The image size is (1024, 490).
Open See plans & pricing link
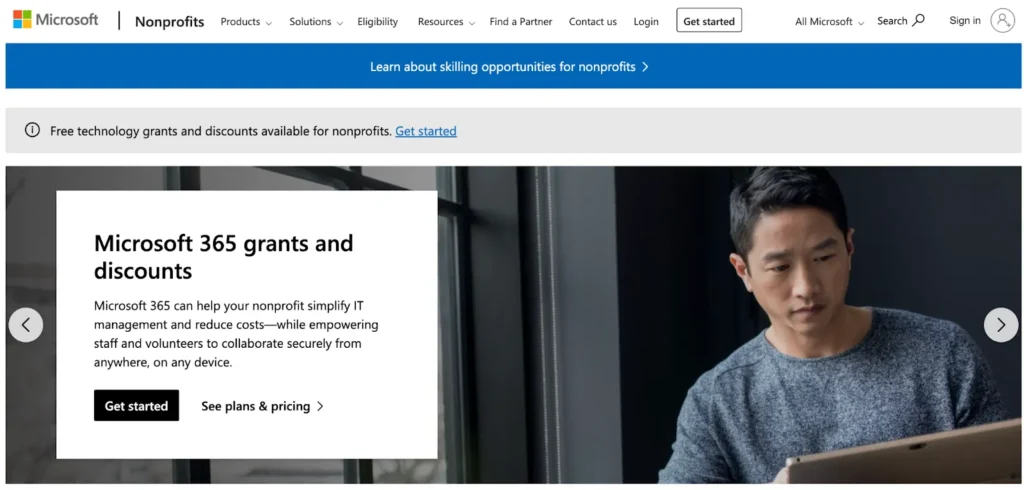pyautogui.click(x=263, y=406)
